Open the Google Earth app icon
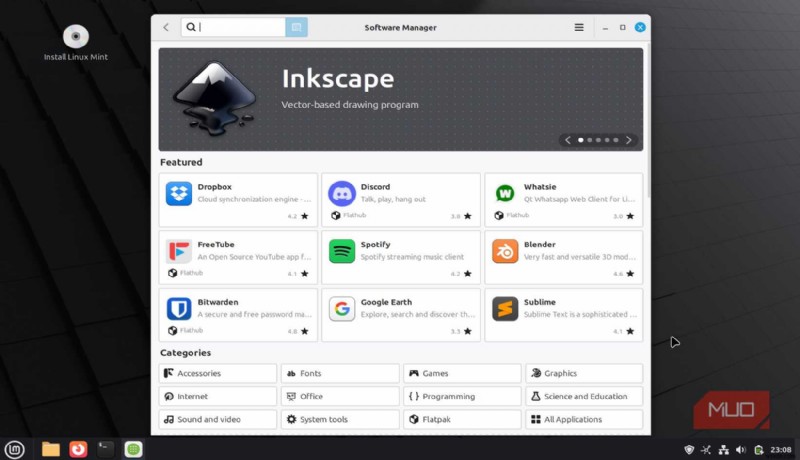Image resolution: width=800 pixels, height=460 pixels. (342, 309)
